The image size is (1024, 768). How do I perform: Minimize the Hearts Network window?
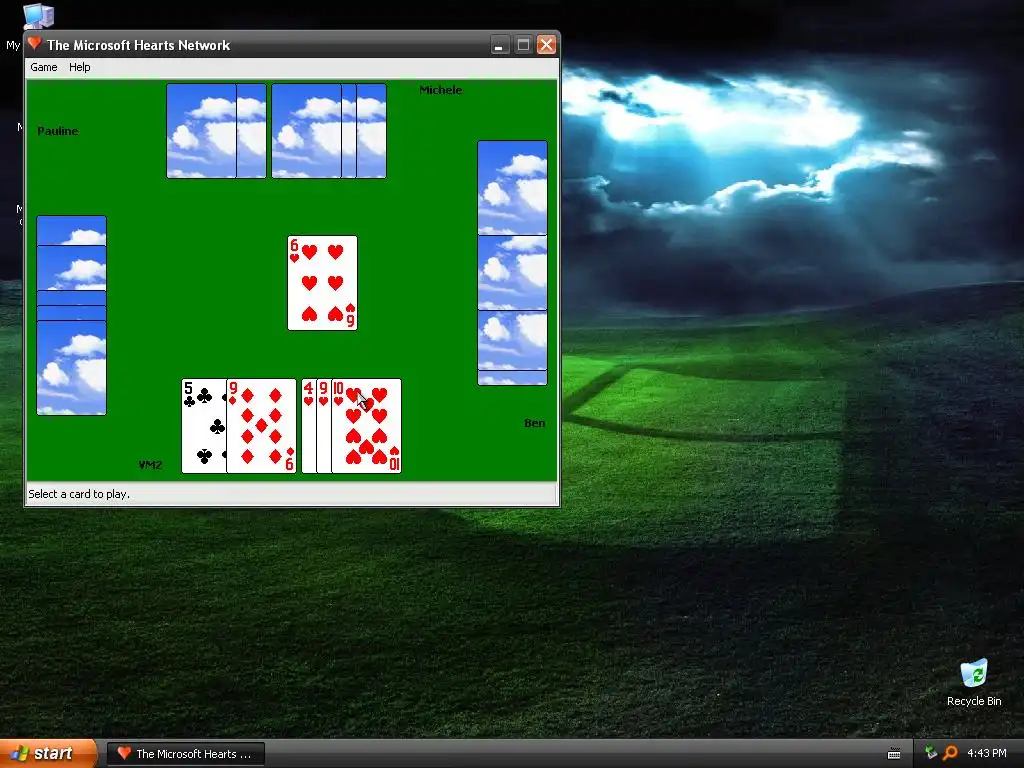click(500, 45)
